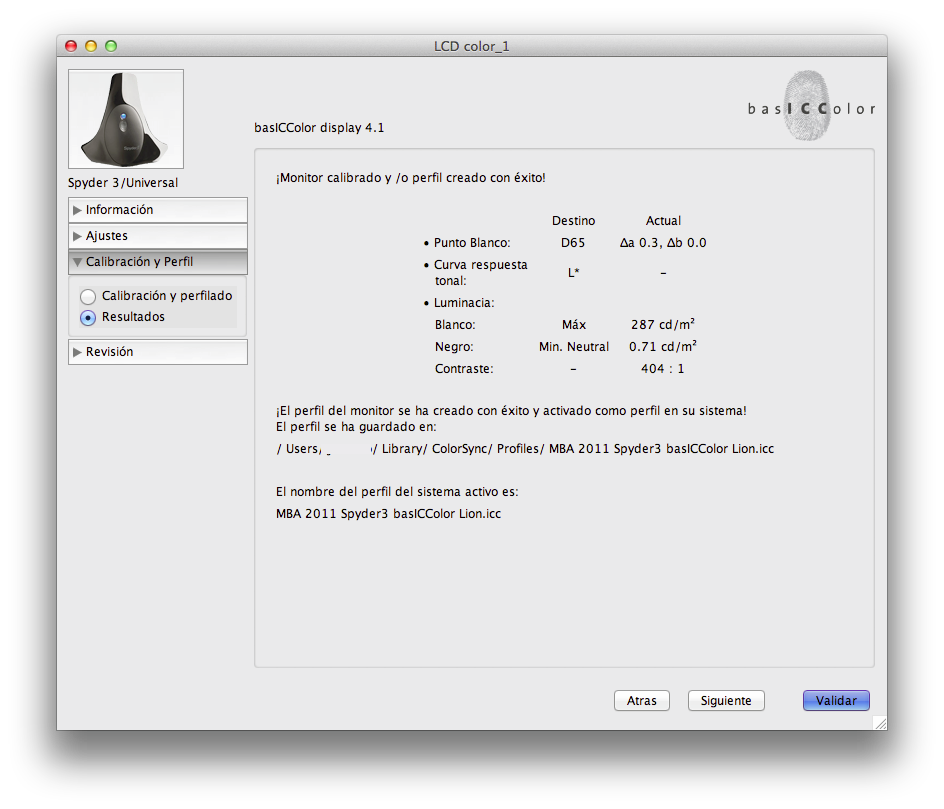Collapse the Calibración y Perfil section
Viewport: 944px width, 809px height.
158,262
